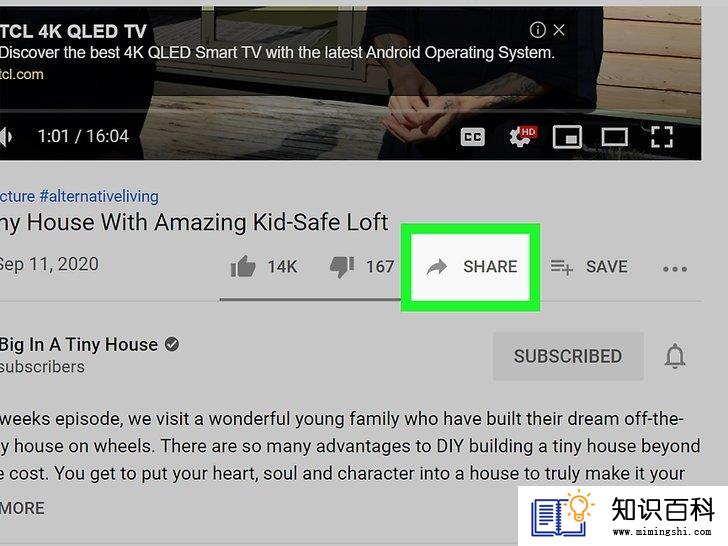Visit the Big In A Tiny House channel
This screenshot has height=546, width=728.
79,344
